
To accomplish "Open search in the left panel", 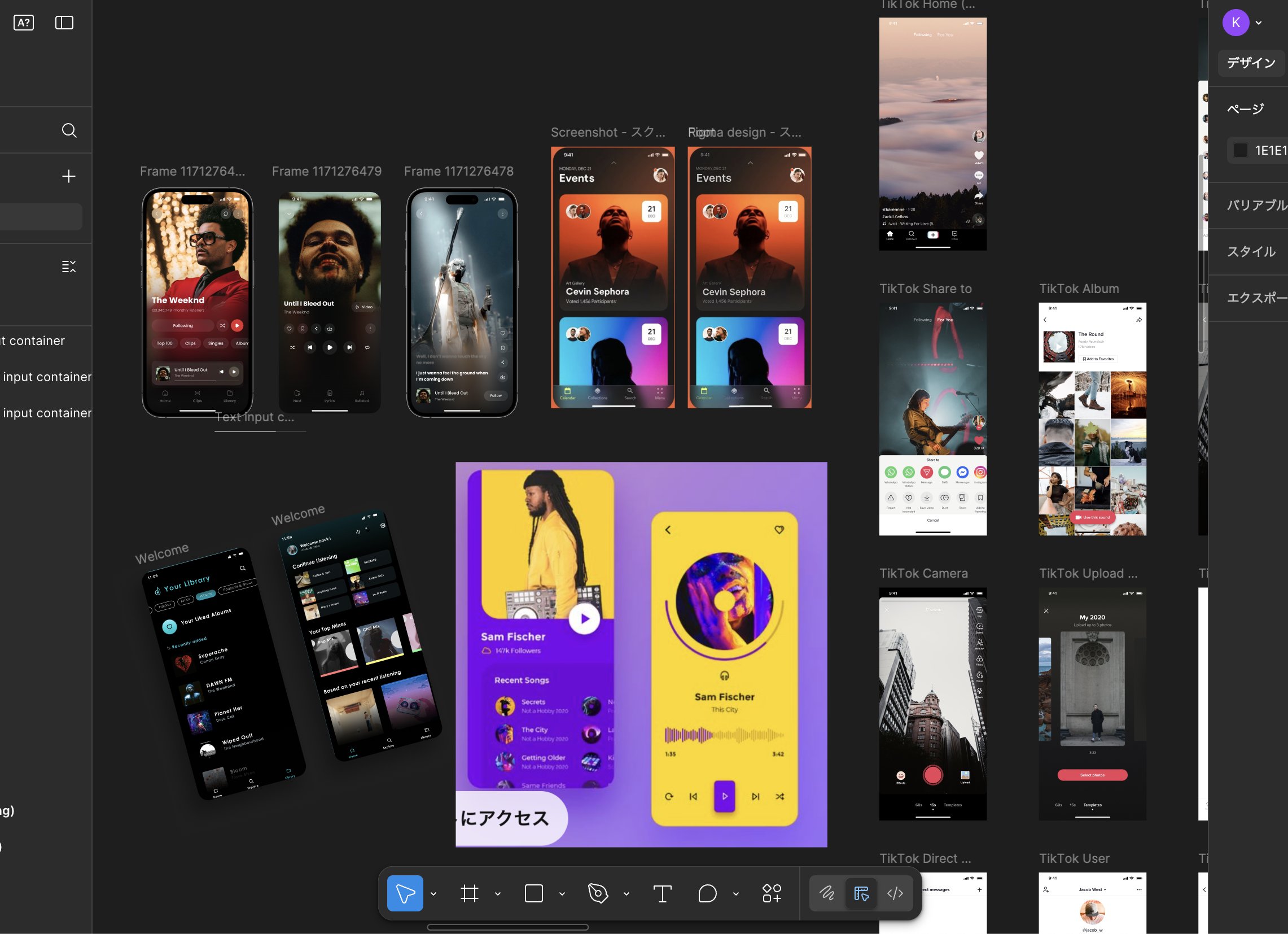I will (69, 130).
